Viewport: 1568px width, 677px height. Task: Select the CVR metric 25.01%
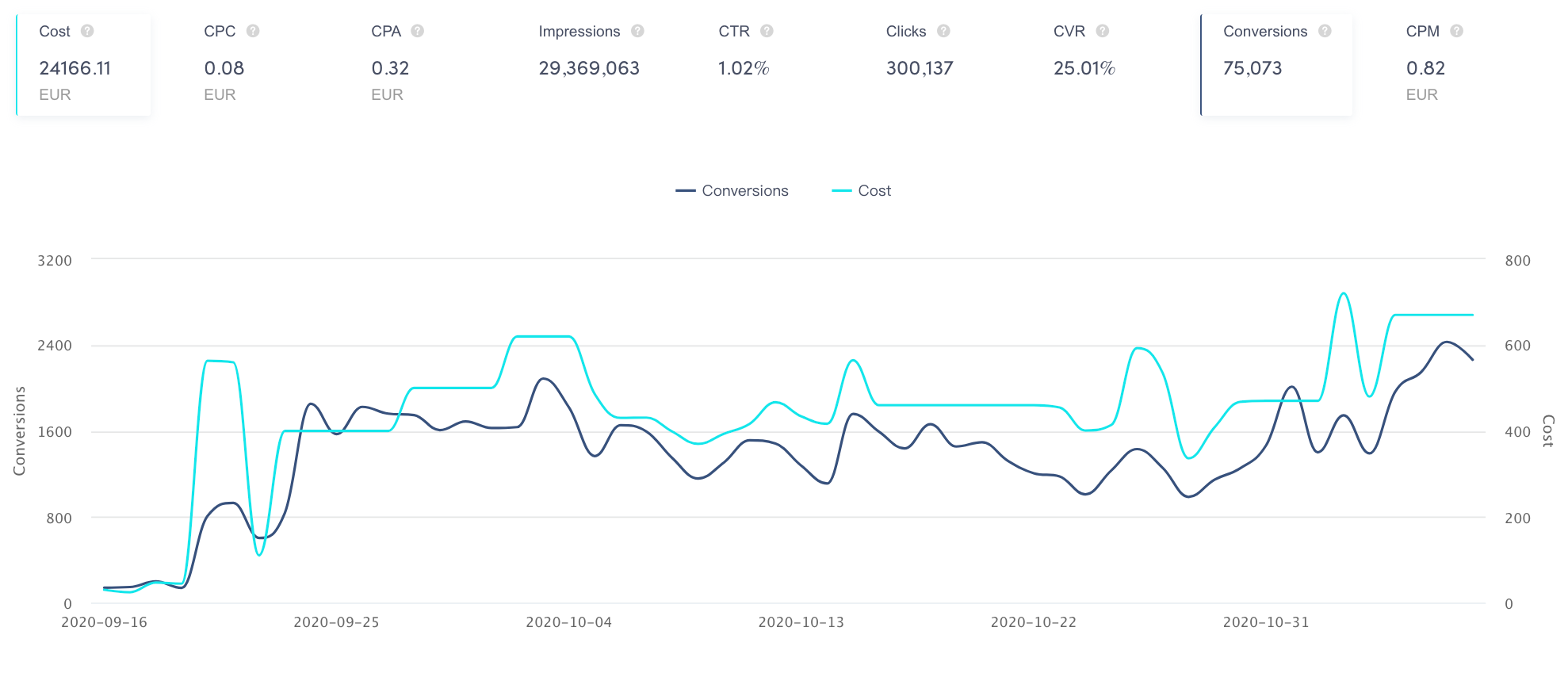tap(1084, 68)
